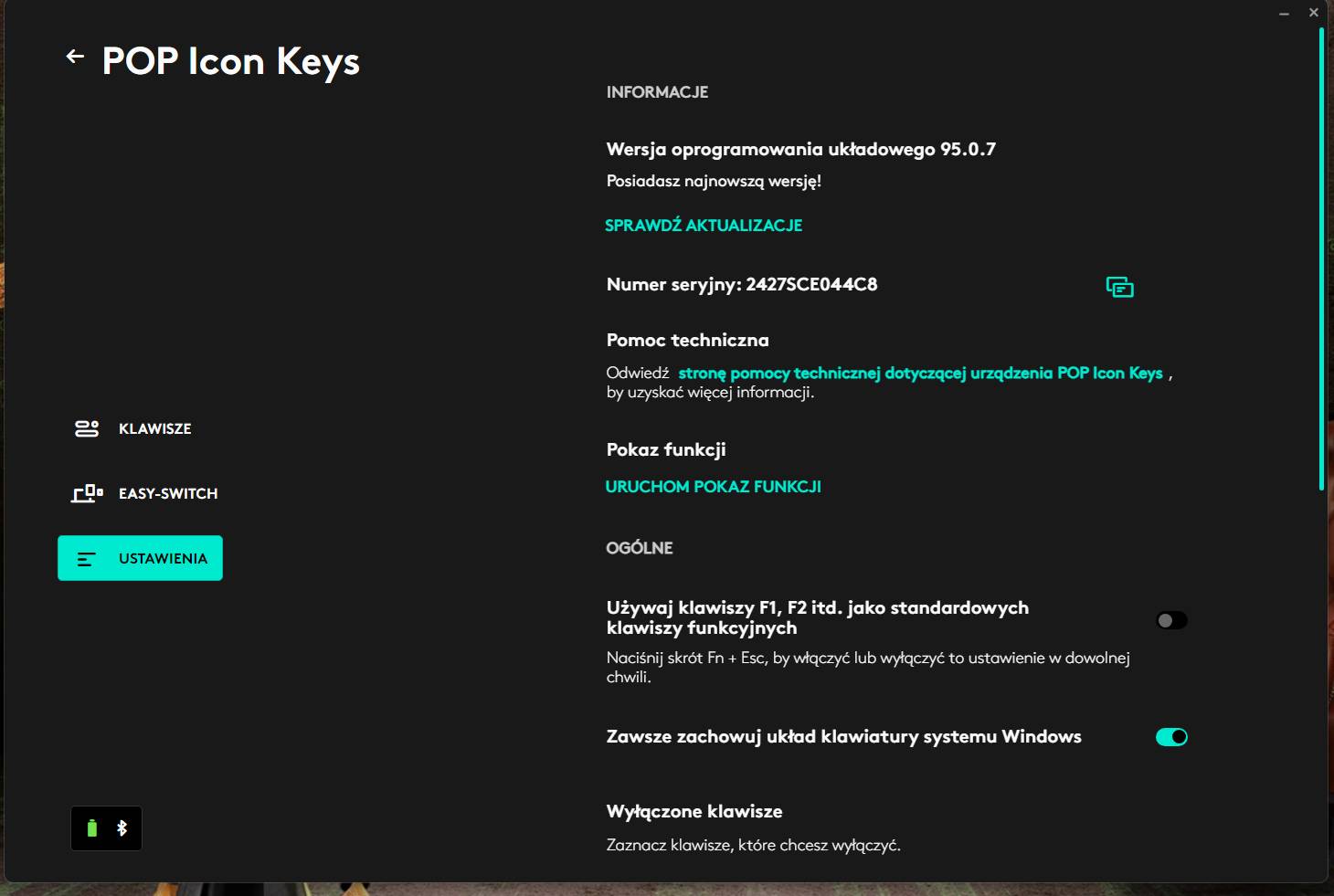Close the application window
This screenshot has height=896, width=1334.
pyautogui.click(x=1314, y=13)
